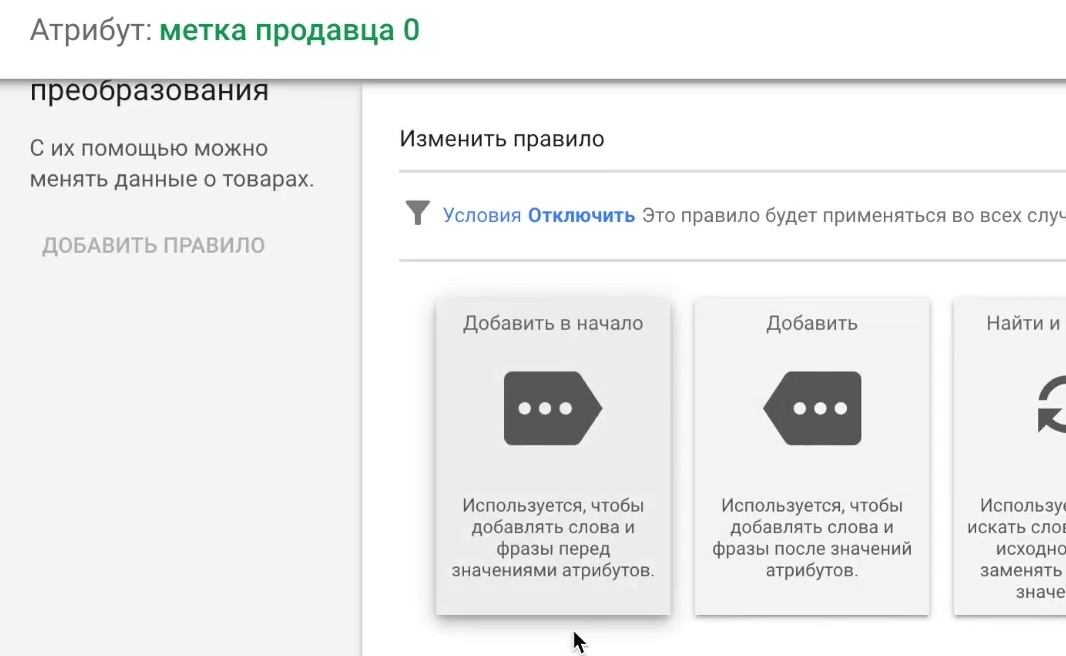The width and height of the screenshot is (1066, 656).
Task: Choose the Найти и card title
Action: click(x=1025, y=323)
